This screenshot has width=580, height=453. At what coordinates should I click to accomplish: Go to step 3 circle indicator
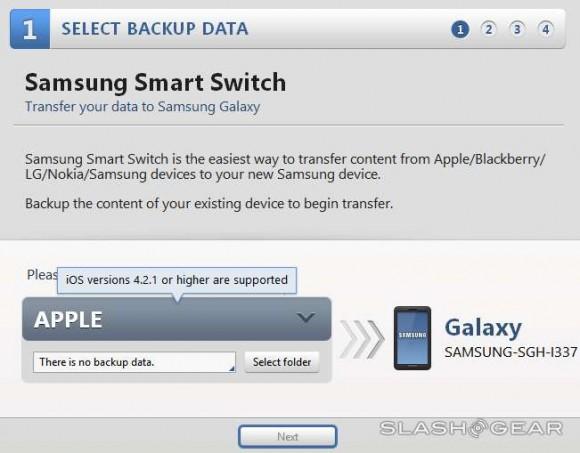pos(517,29)
